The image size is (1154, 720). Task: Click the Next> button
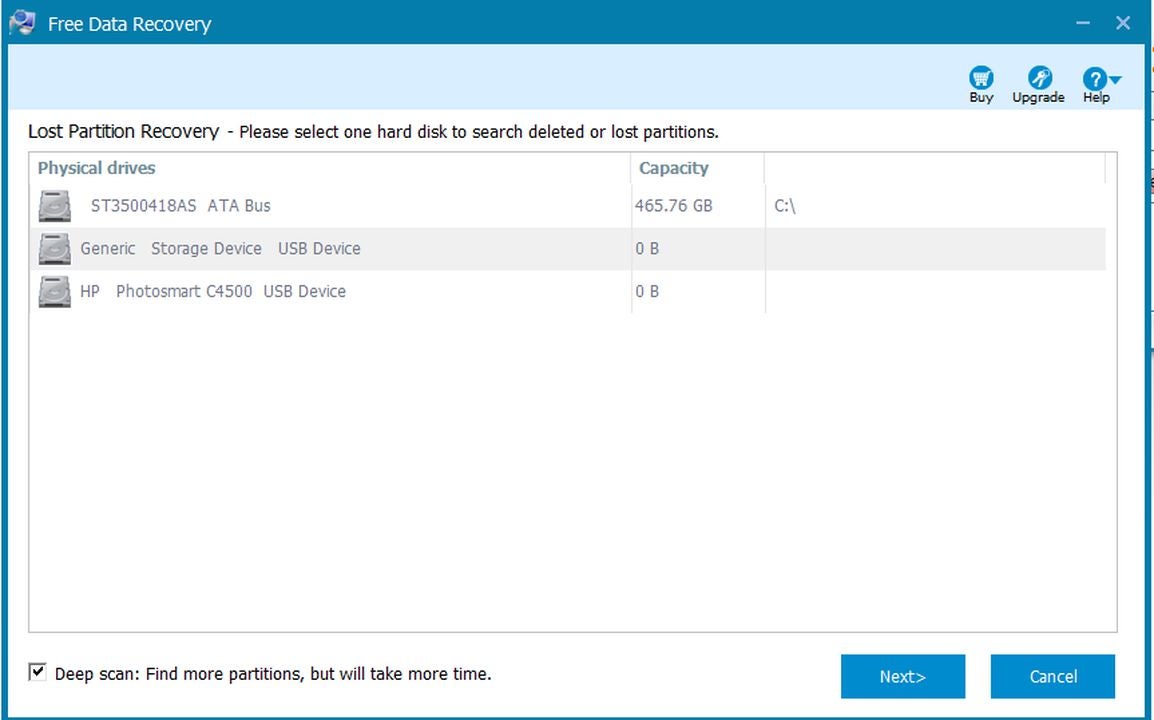coord(903,676)
